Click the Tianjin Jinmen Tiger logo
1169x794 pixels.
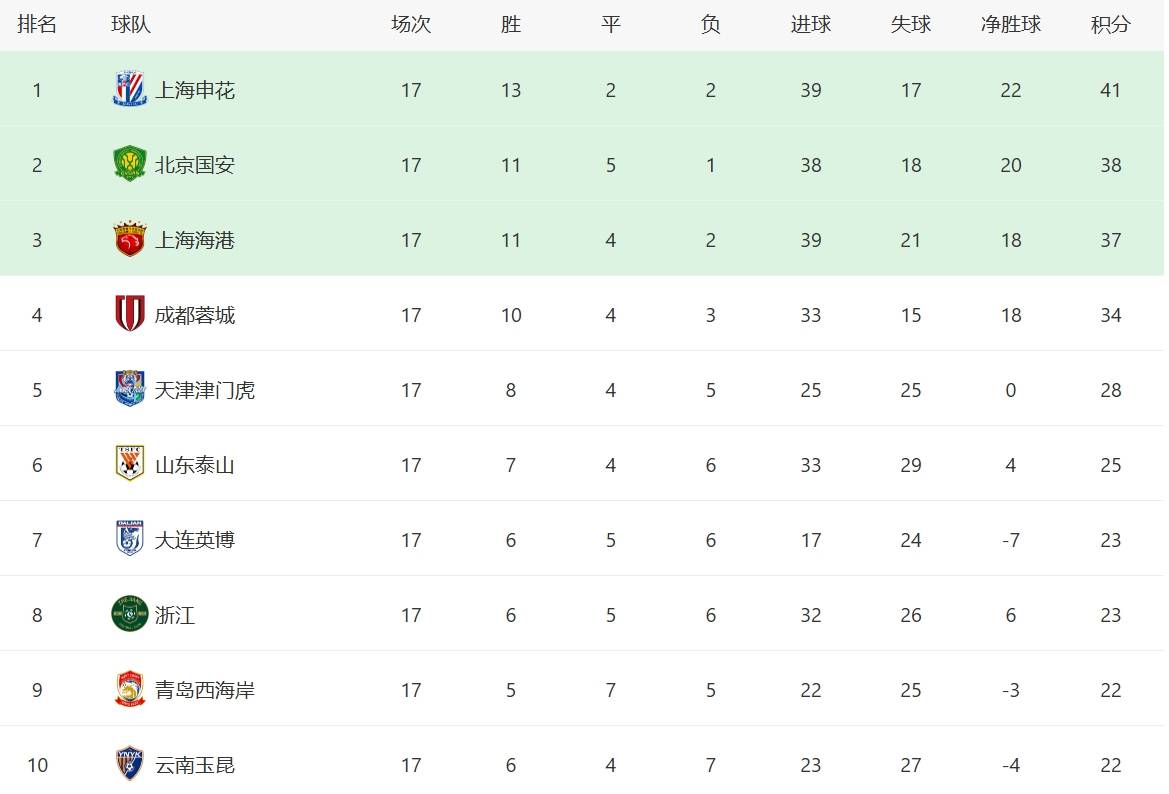[x=129, y=390]
